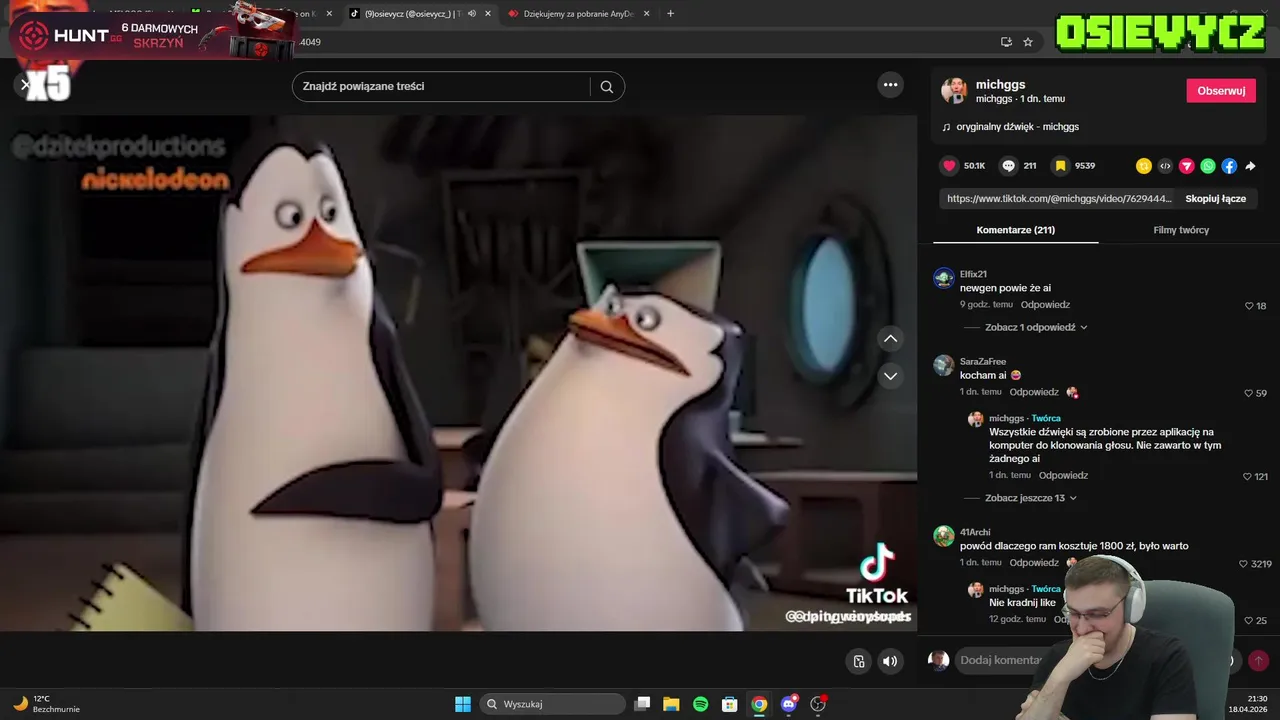Save video with the yellow bookmark icon
The image size is (1280, 720).
(1060, 166)
